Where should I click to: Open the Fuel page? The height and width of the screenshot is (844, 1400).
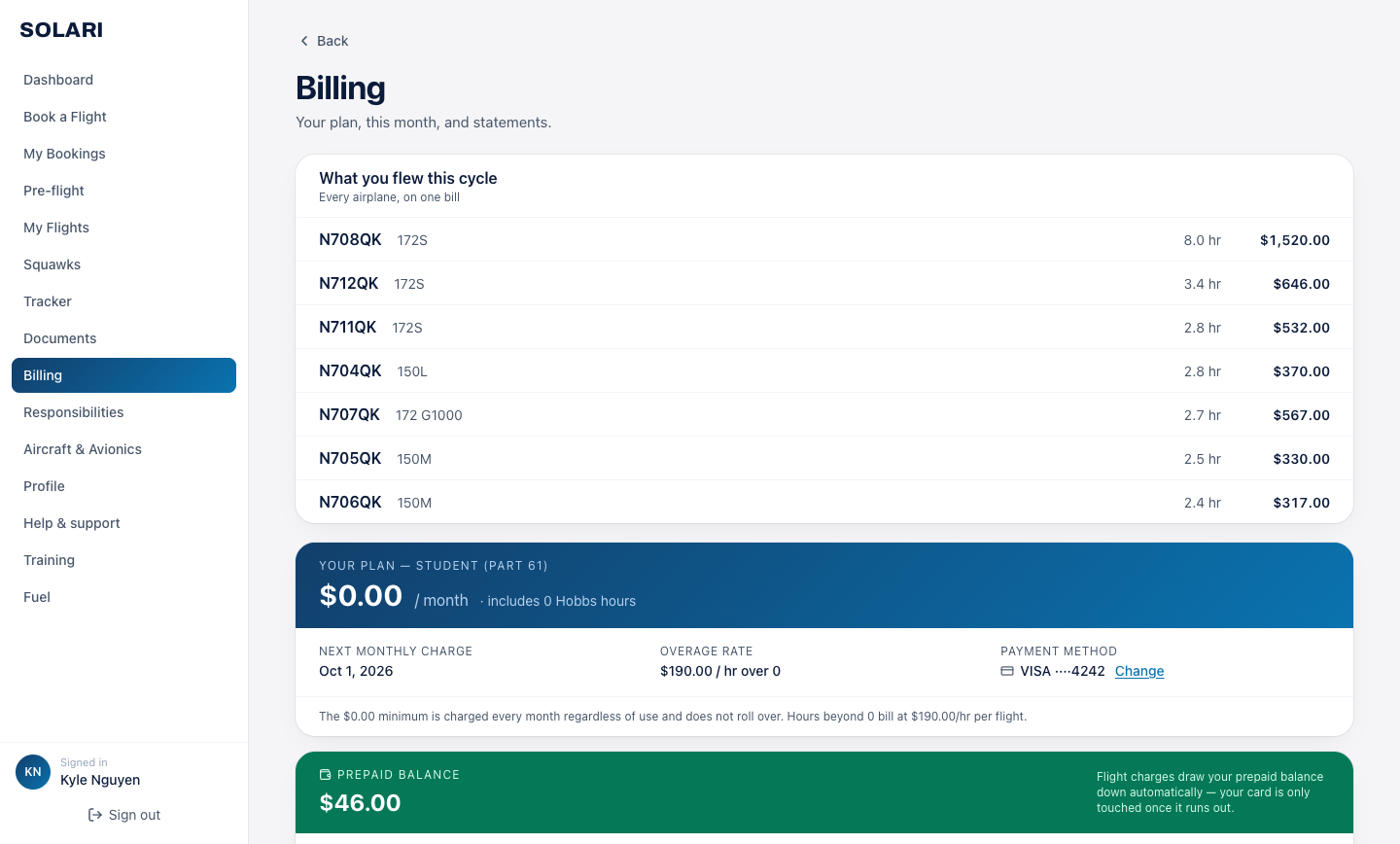(123, 597)
